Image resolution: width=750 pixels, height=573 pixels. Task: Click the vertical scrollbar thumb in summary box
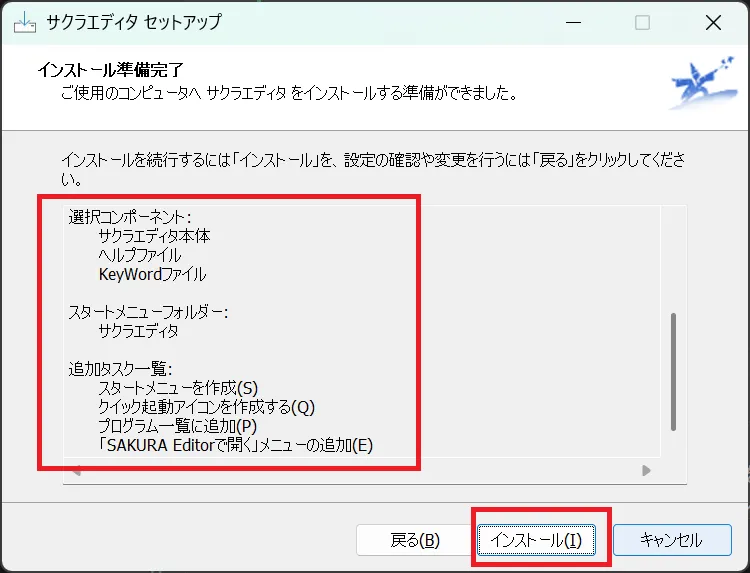pyautogui.click(x=673, y=372)
